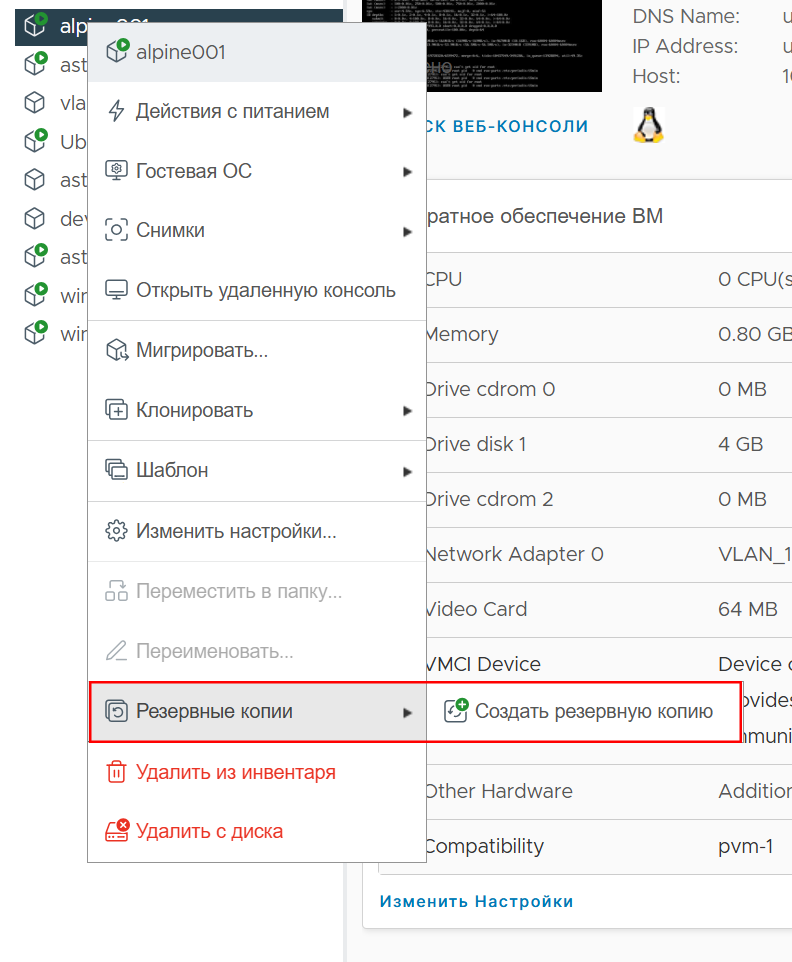This screenshot has width=792, height=962.
Task: Click the 'Drive disk 1' row
Action: tap(608, 444)
